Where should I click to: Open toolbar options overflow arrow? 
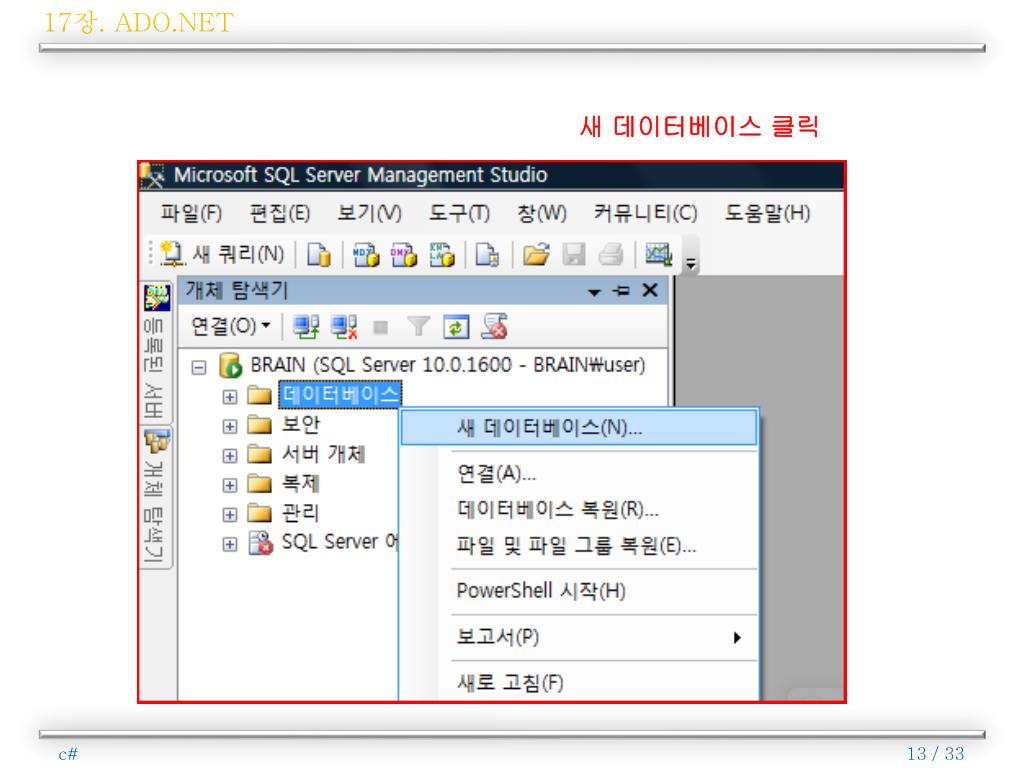(690, 263)
